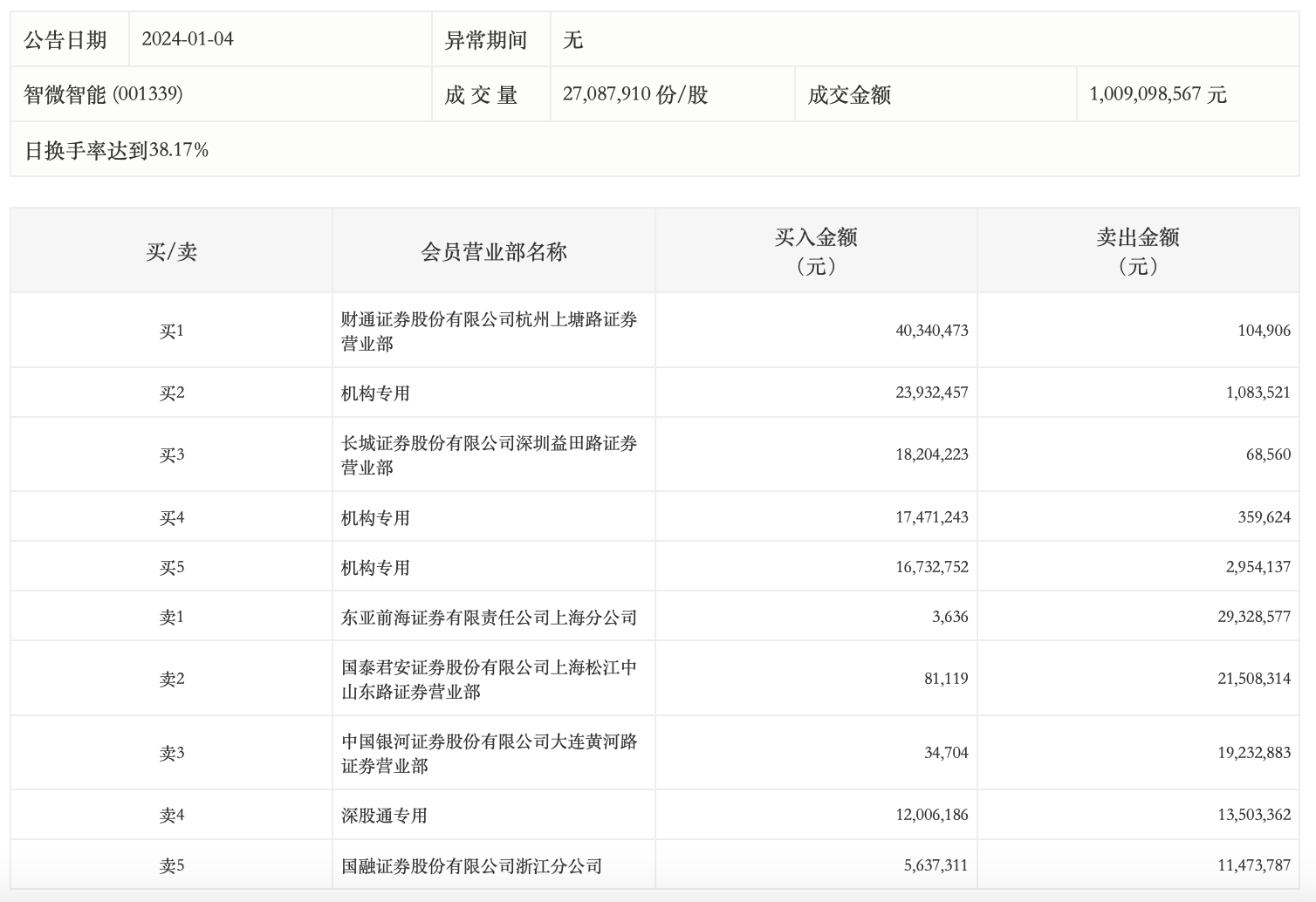Click 东亚前海证券 上海分公司 entry
Screen dimensions: 1316x902
coord(489,618)
